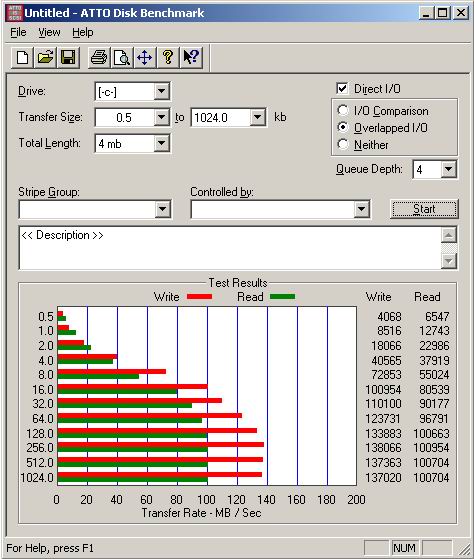The height and width of the screenshot is (559, 474).
Task: Activate the context help pointer icon
Action: [191, 57]
